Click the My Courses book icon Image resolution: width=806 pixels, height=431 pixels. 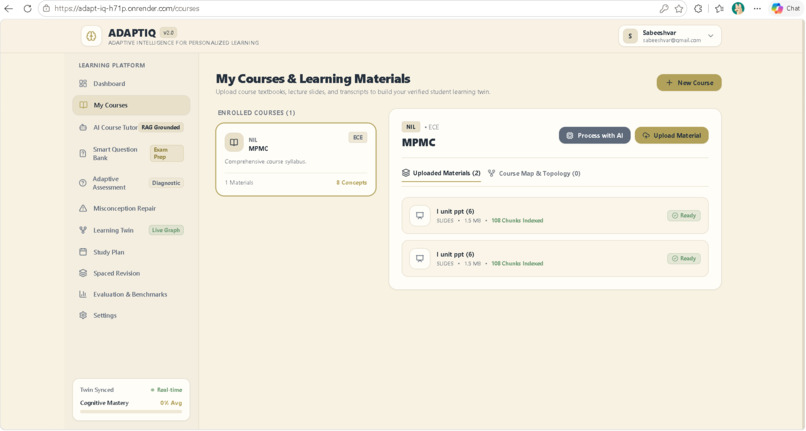point(83,105)
